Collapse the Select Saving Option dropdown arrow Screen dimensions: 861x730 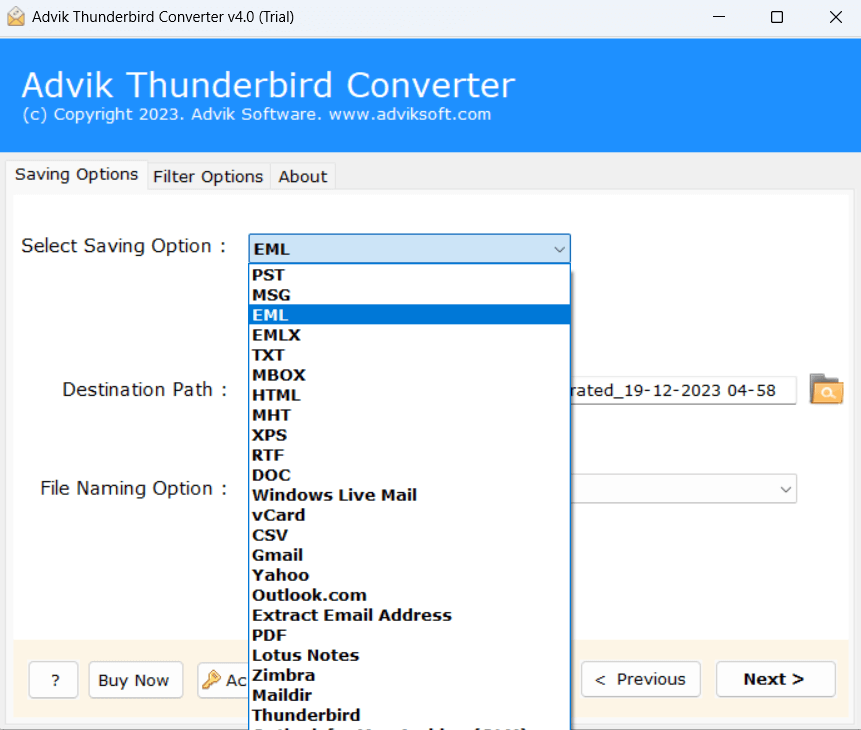[559, 249]
